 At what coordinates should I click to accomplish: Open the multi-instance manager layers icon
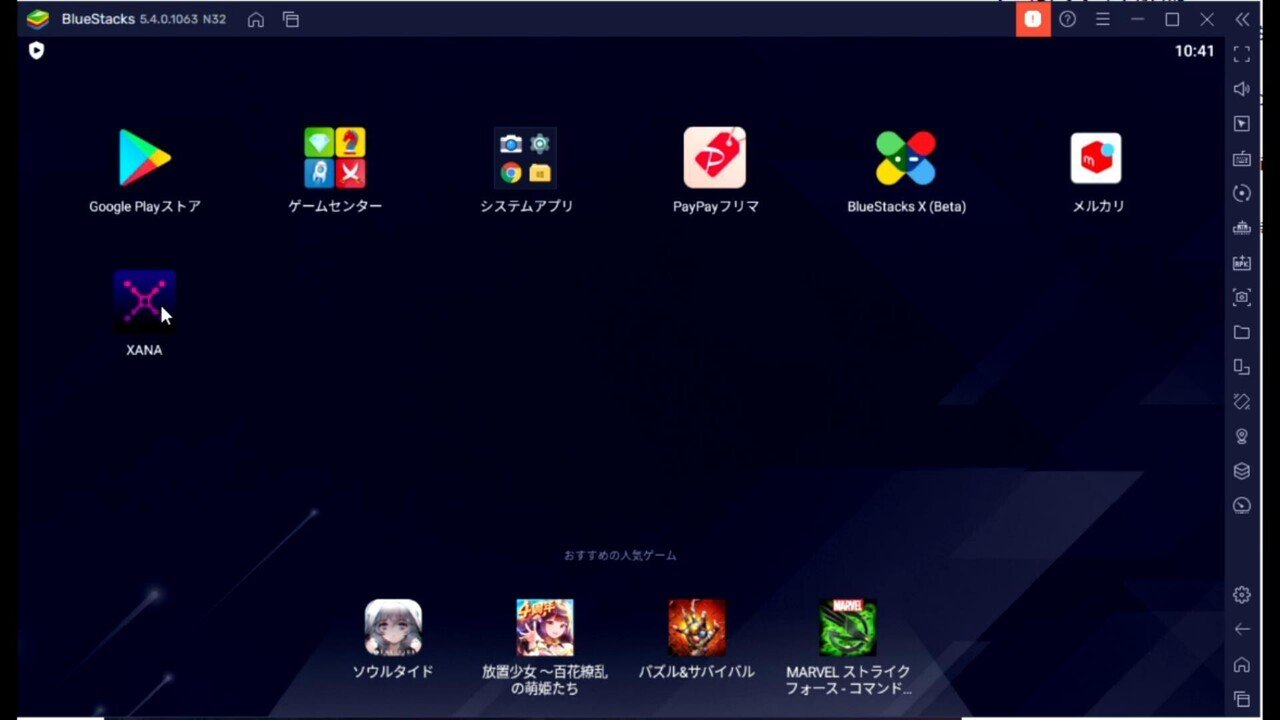(x=1242, y=471)
